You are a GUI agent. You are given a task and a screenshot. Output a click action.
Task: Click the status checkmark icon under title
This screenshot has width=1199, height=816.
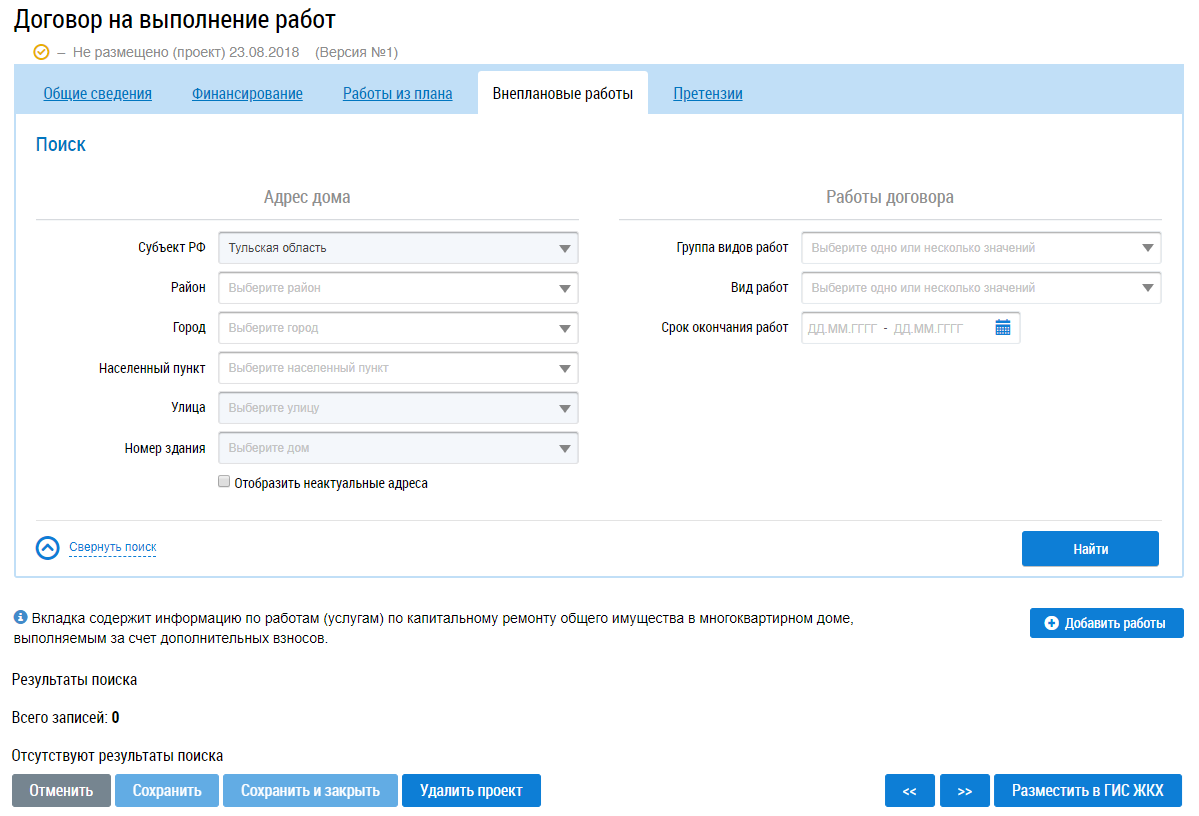tap(41, 52)
